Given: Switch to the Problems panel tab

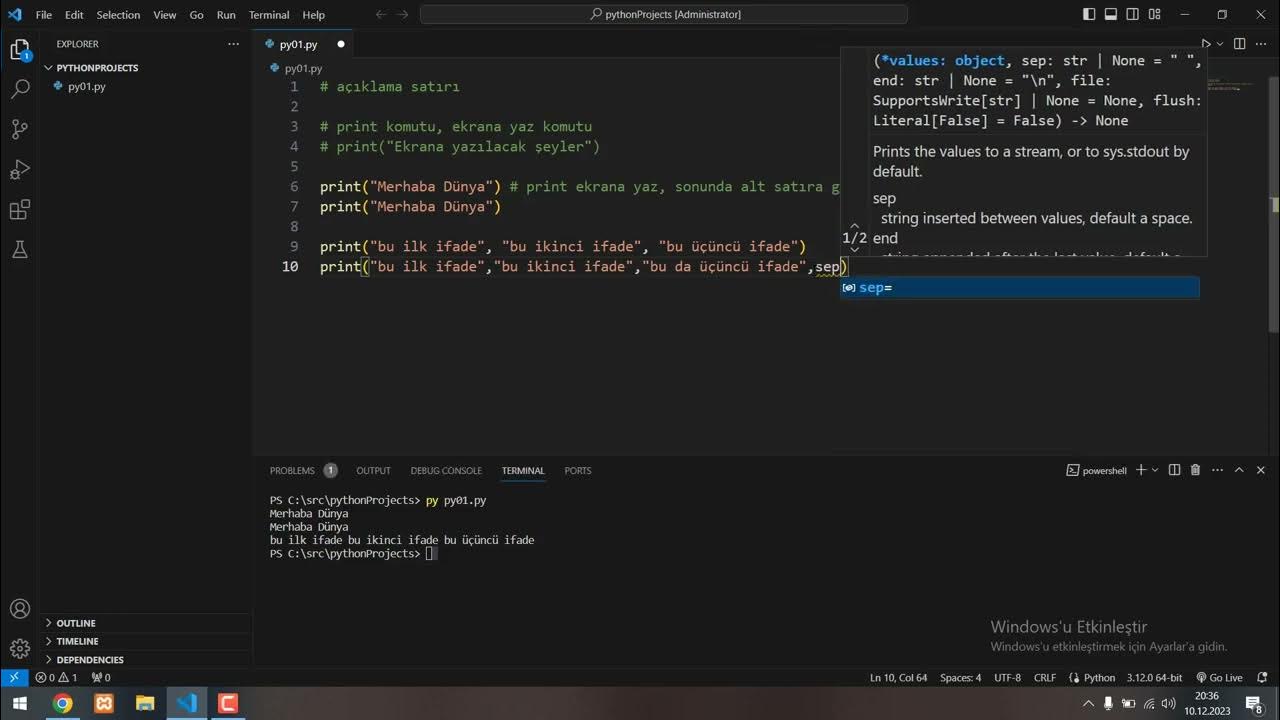Looking at the screenshot, I should point(303,470).
